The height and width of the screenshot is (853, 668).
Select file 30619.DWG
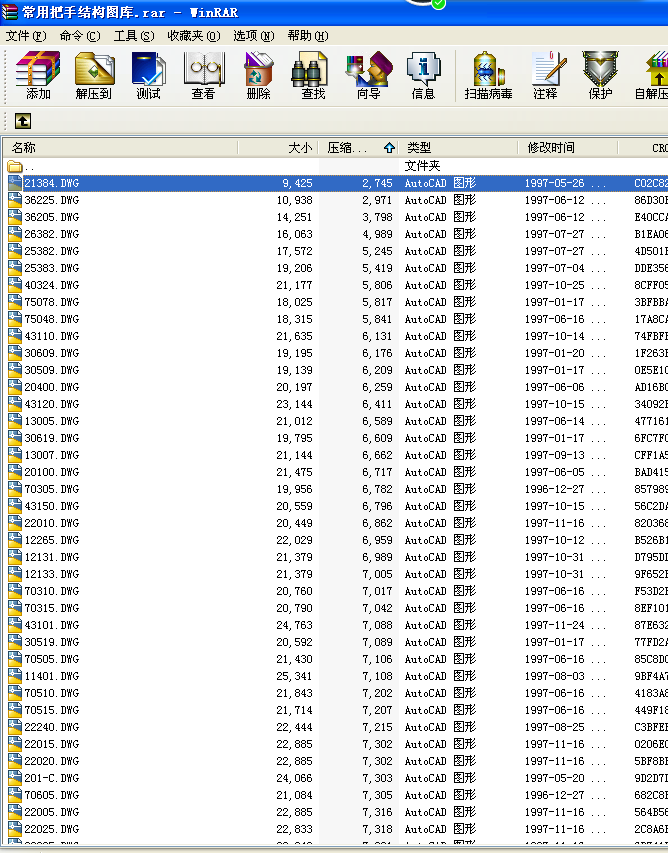[x=51, y=438]
